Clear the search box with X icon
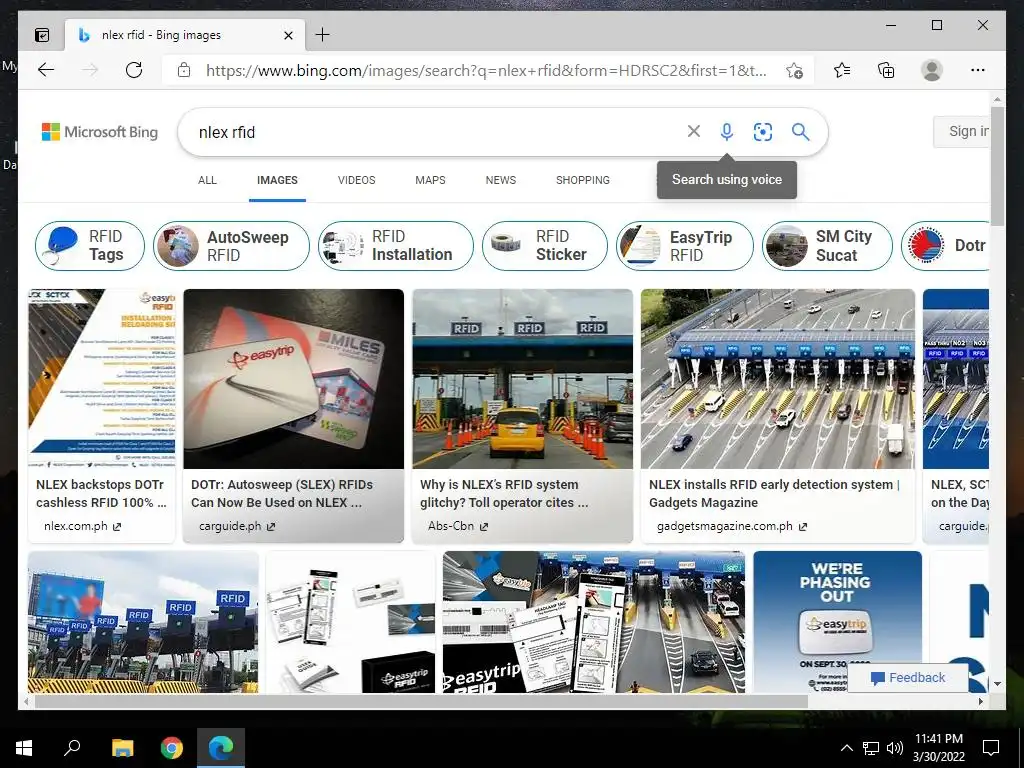1024x768 pixels. 694,131
